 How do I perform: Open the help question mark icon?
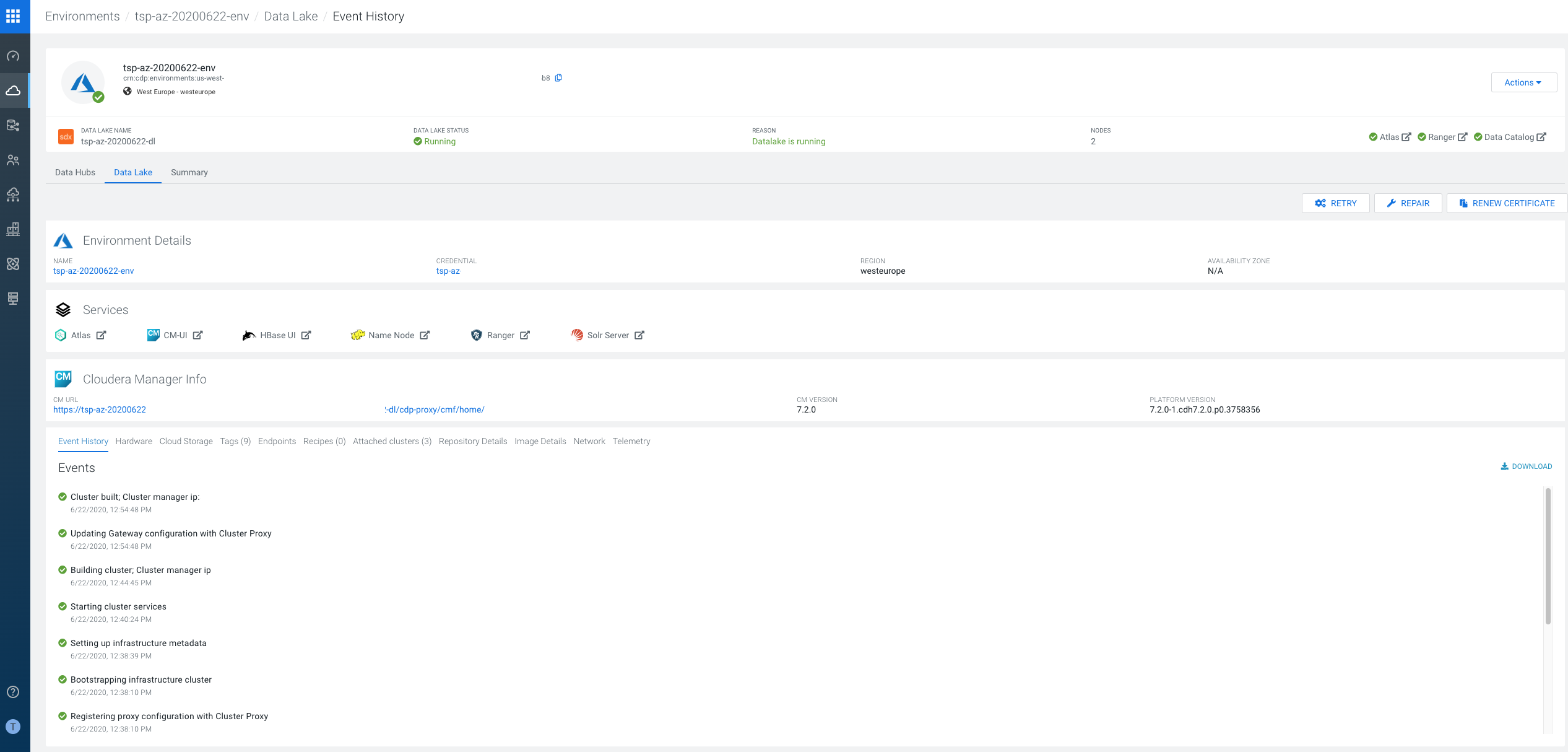(13, 692)
